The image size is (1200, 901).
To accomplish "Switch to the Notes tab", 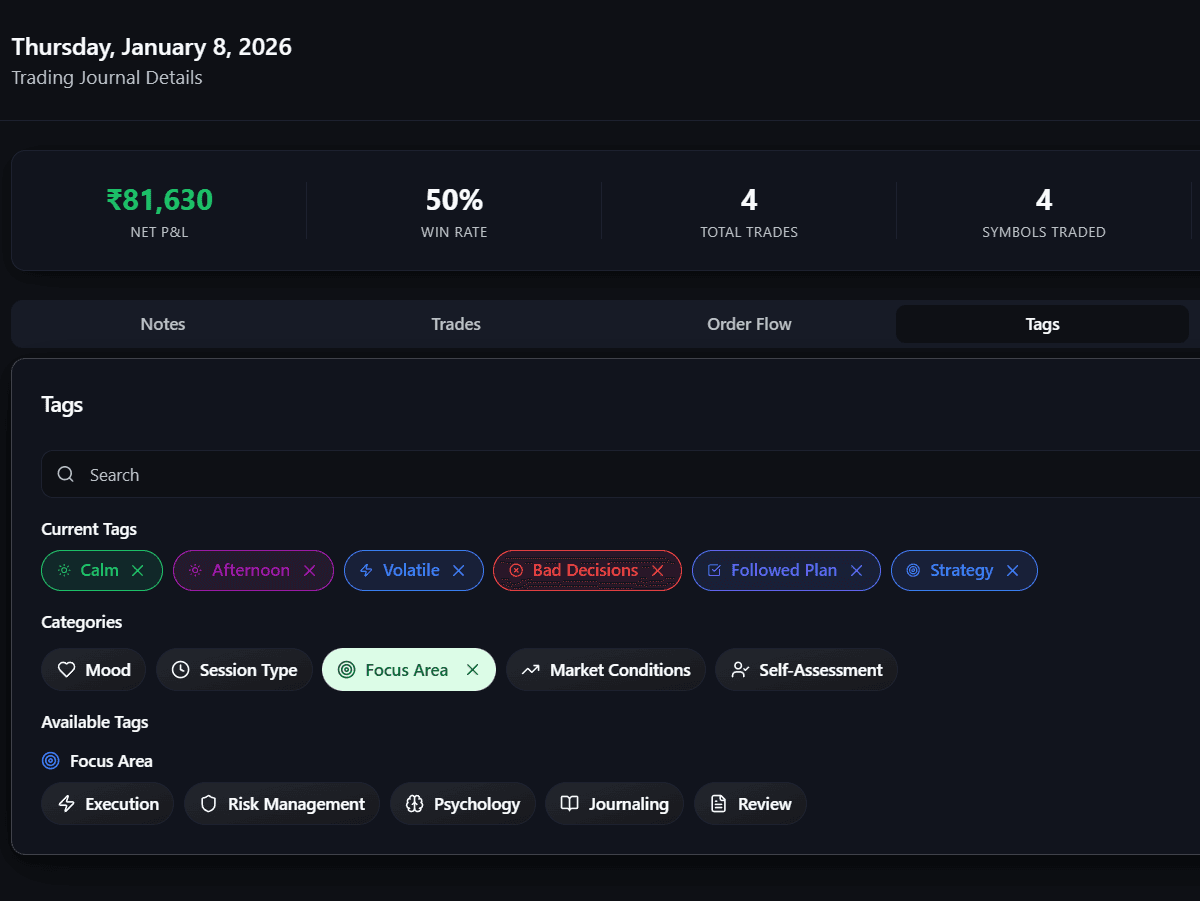I will pos(162,323).
